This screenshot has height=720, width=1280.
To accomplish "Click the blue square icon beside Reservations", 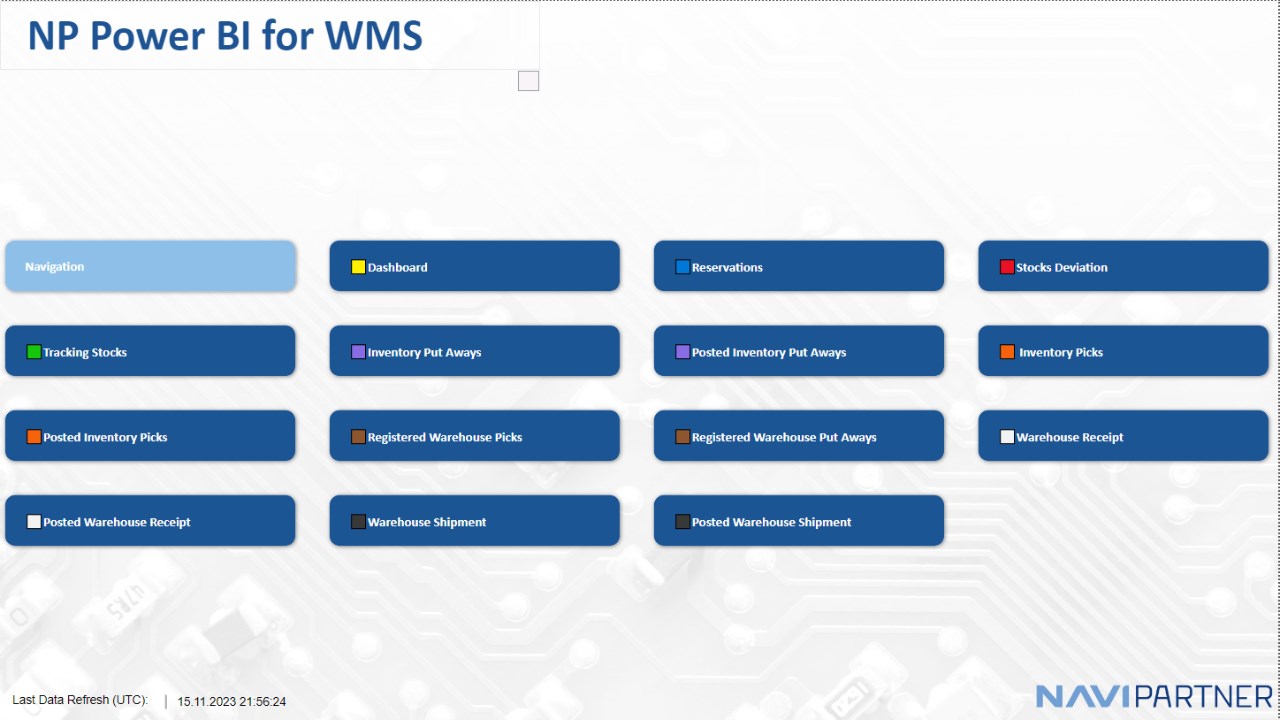I will click(x=682, y=267).
